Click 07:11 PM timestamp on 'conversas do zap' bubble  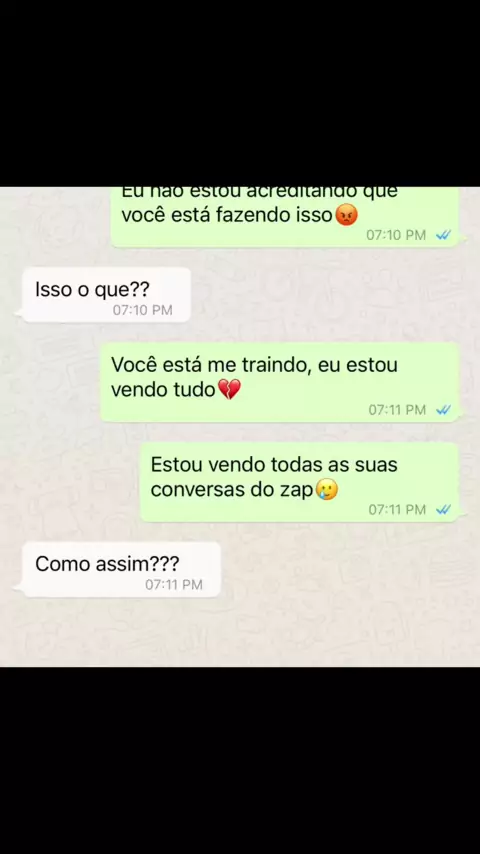click(397, 510)
